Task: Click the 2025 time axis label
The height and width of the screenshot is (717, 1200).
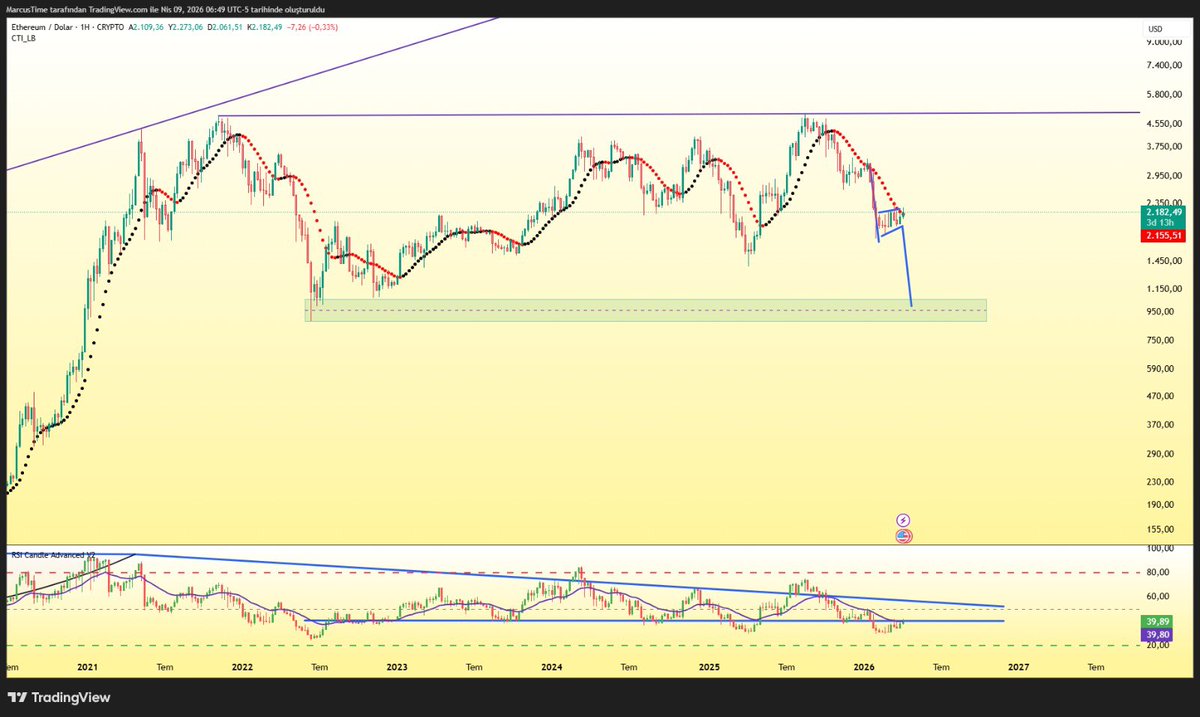Action: (709, 666)
